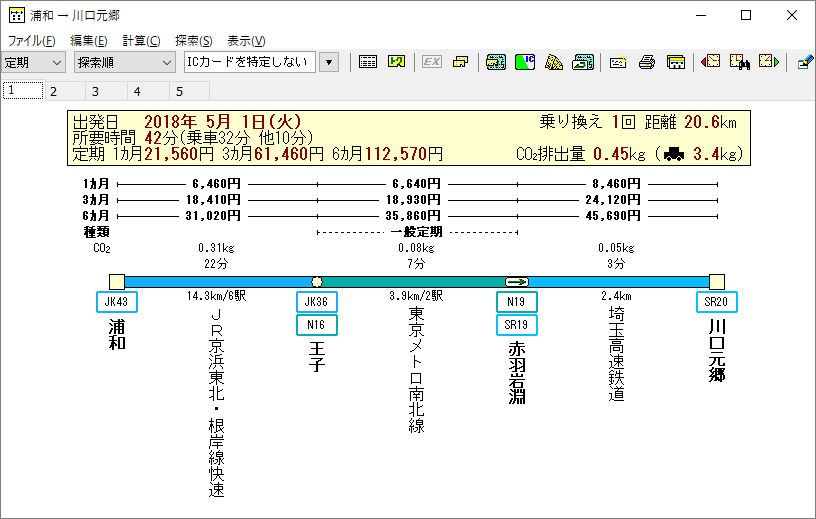The image size is (816, 519).
Task: Select route result tab 1
Action: click(x=23, y=91)
